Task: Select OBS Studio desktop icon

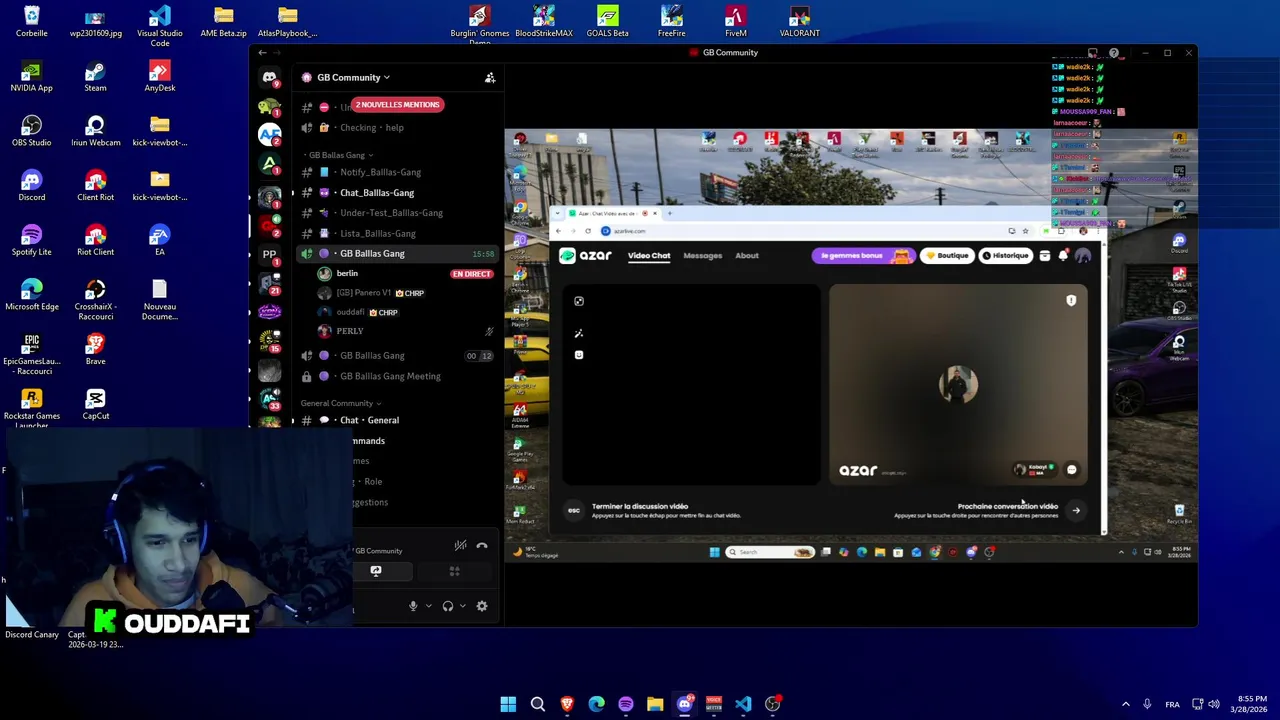Action: point(31,130)
